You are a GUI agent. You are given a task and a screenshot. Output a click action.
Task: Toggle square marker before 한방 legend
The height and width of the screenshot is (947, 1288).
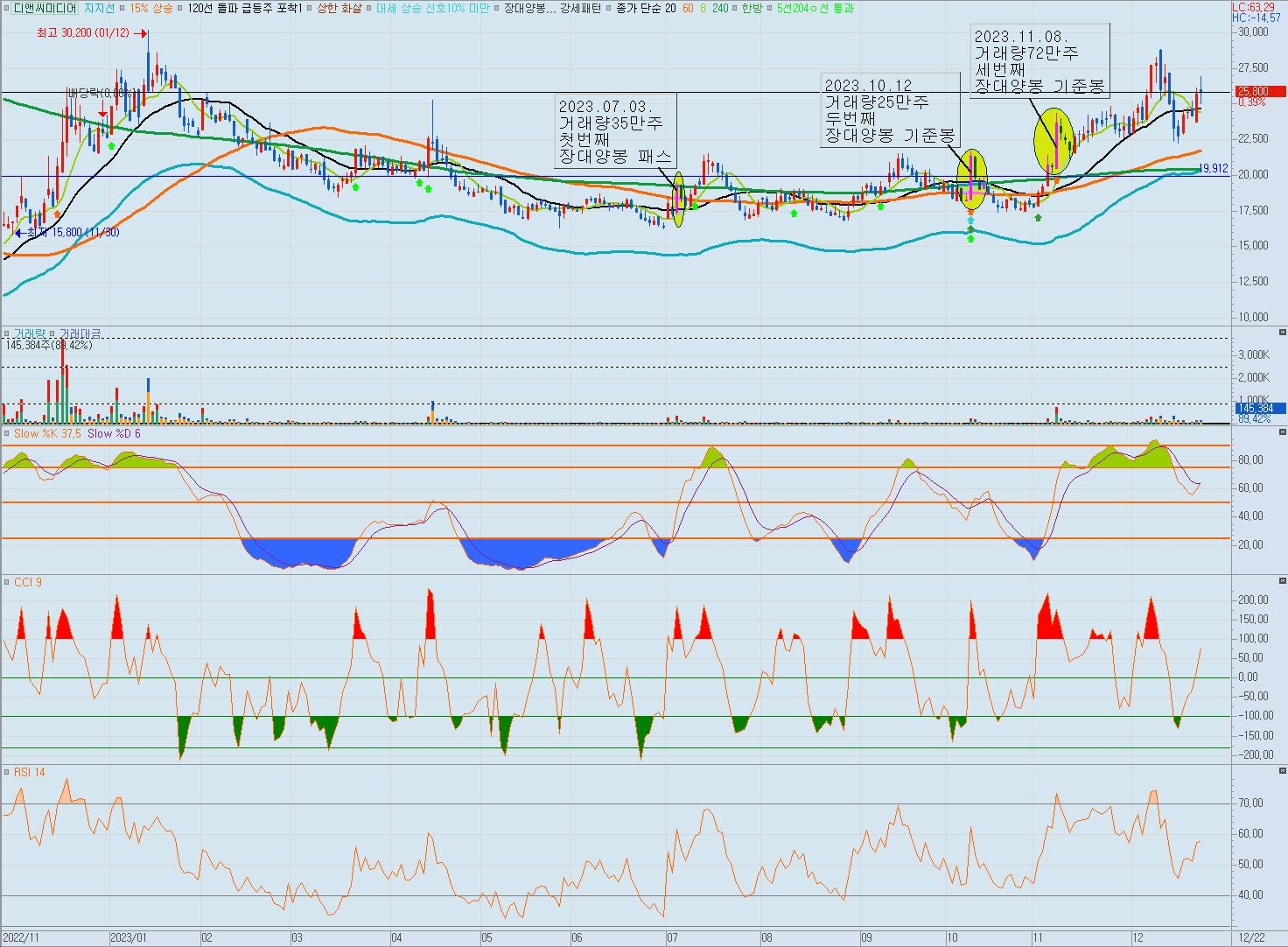736,8
